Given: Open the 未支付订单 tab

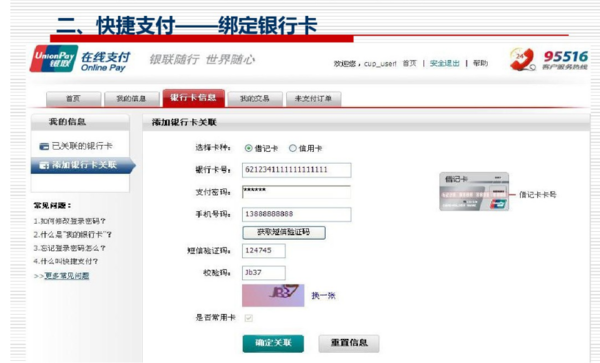Looking at the screenshot, I should coord(313,99).
